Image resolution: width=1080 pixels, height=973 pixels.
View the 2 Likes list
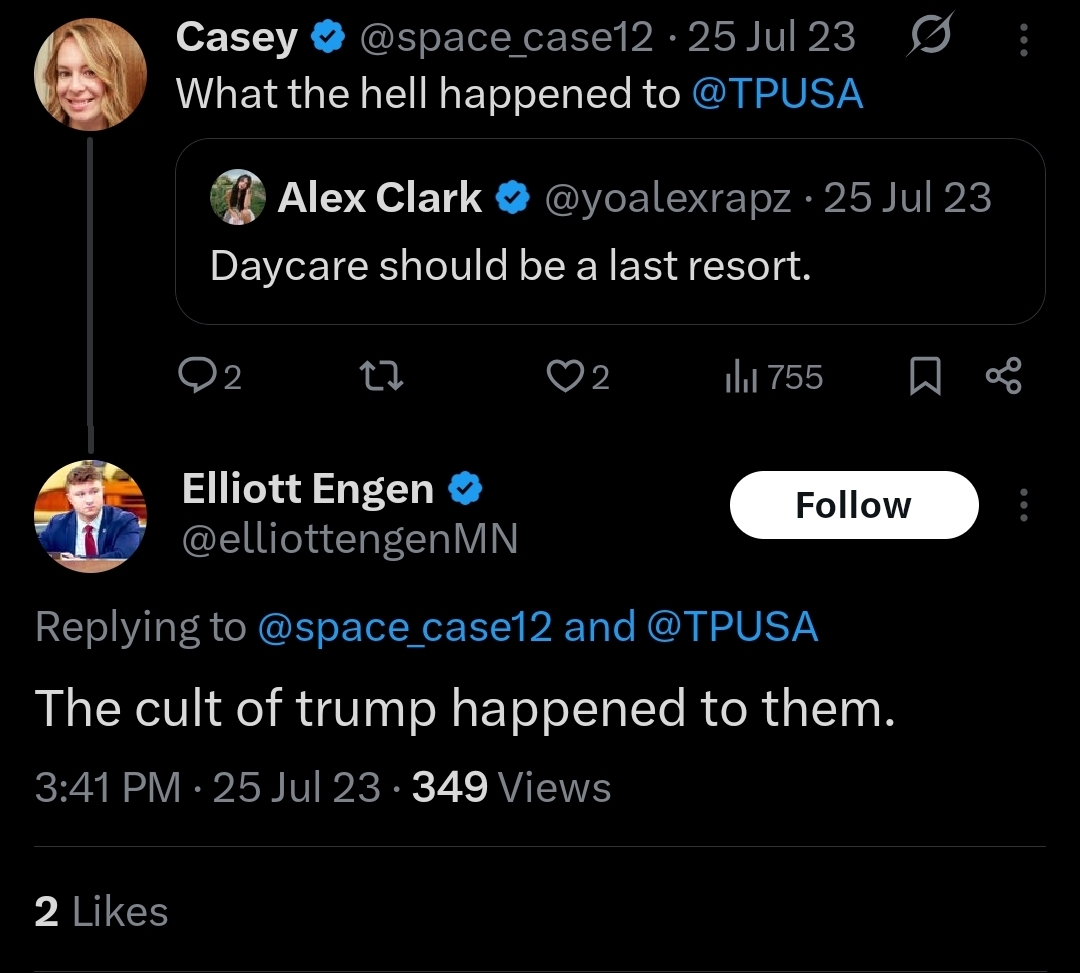click(101, 911)
